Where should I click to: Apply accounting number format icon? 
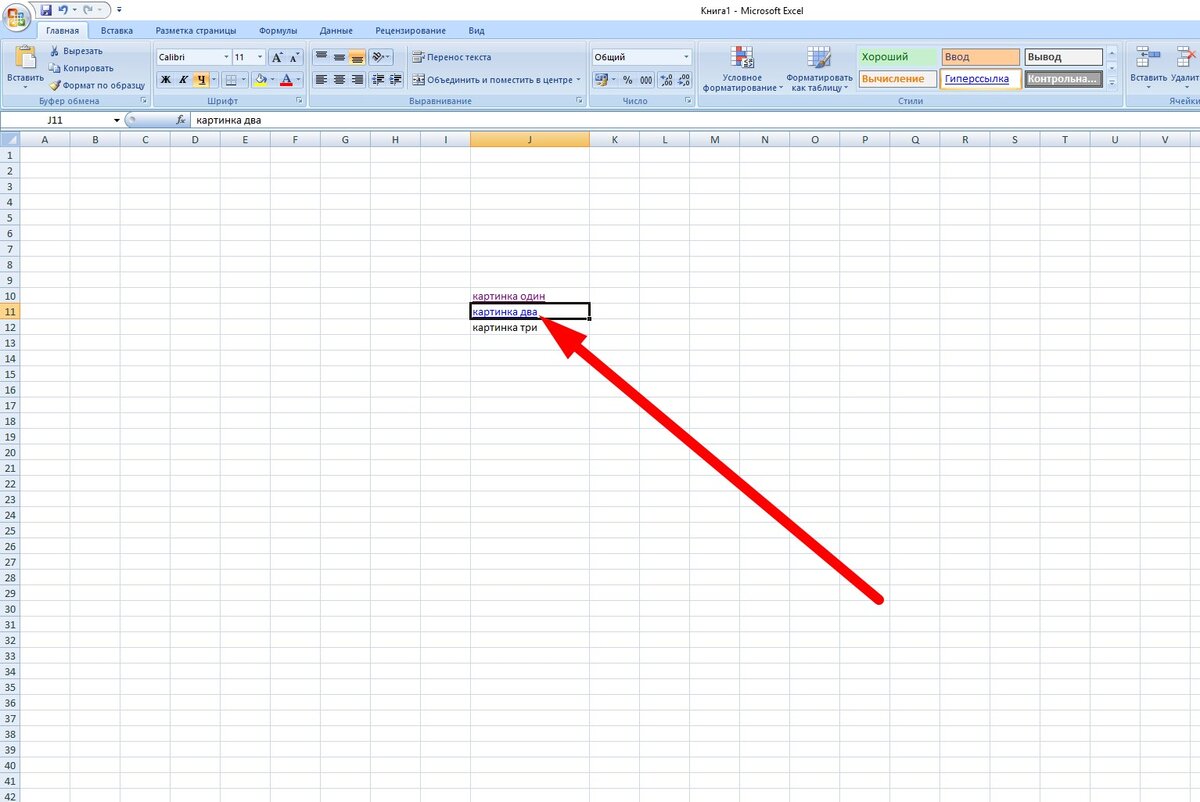(600, 80)
